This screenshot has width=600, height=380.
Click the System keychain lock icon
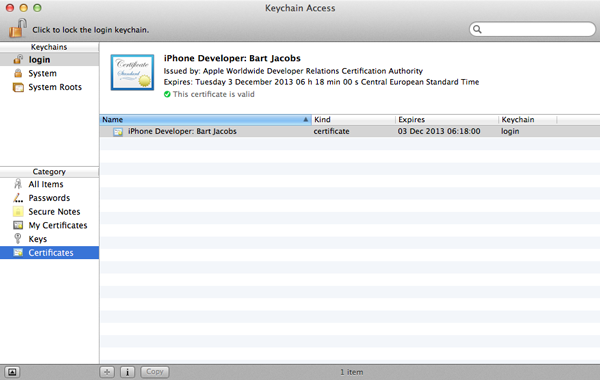click(x=18, y=73)
